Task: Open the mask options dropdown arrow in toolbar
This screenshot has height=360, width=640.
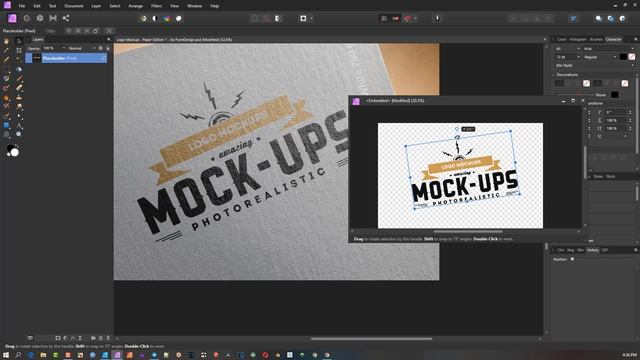Action: click(311, 18)
